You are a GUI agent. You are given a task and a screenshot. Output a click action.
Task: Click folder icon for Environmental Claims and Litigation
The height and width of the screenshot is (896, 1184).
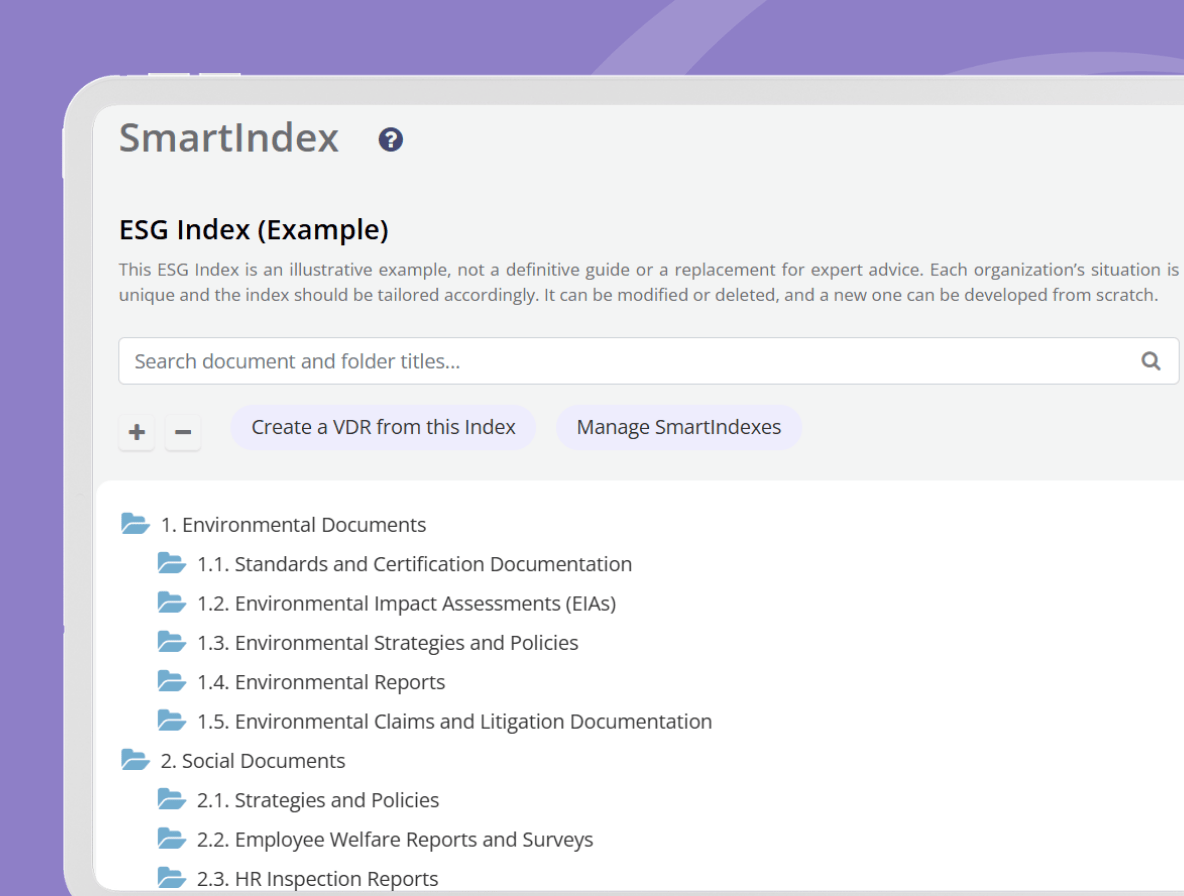172,721
